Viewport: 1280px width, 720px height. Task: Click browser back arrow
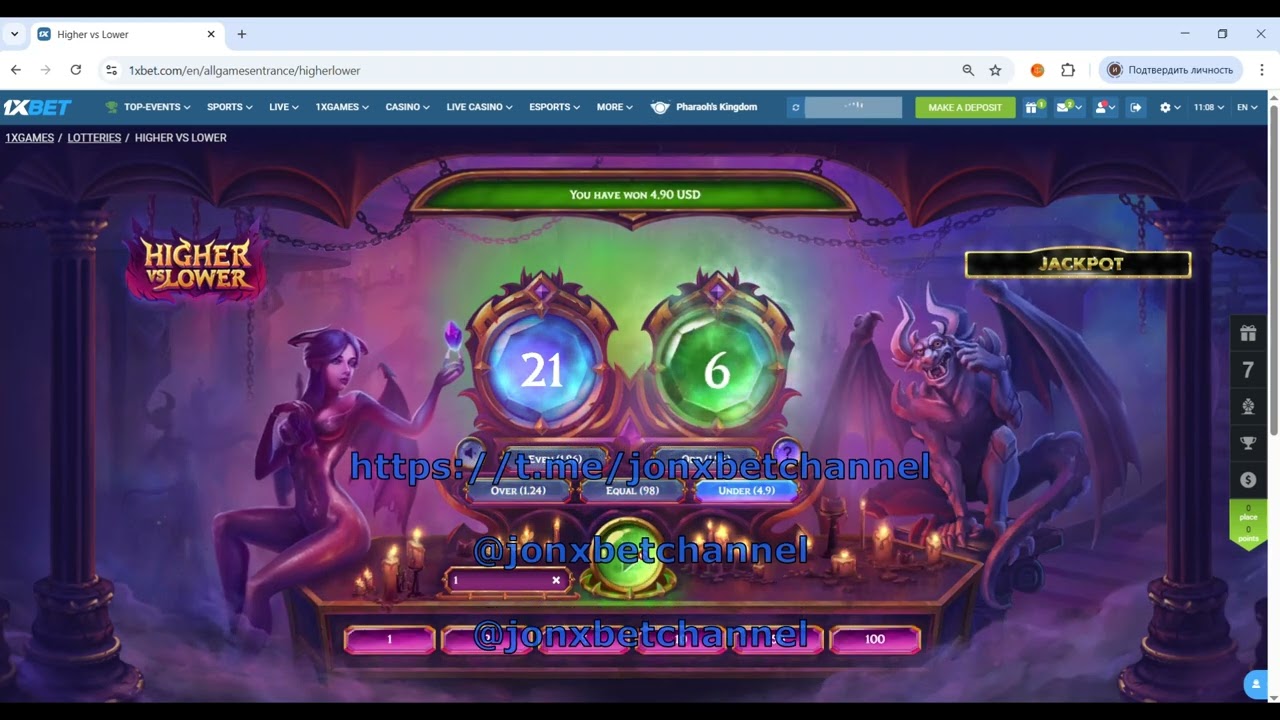coord(16,70)
